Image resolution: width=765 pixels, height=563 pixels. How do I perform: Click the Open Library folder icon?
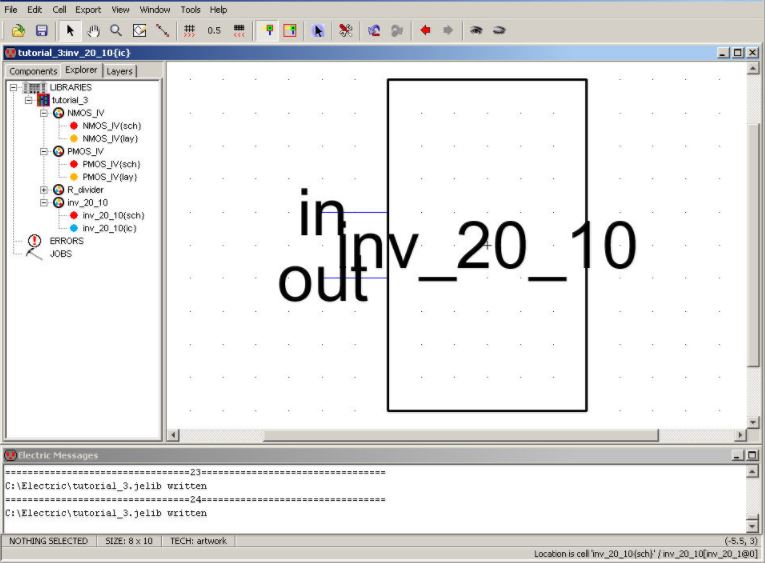18,30
